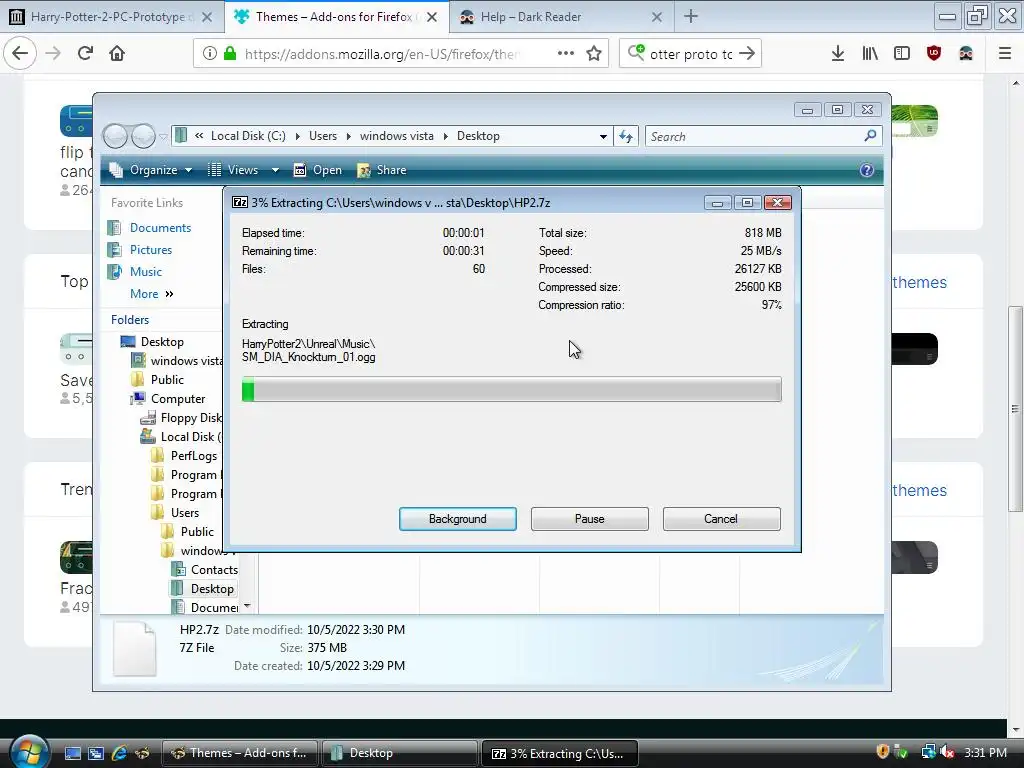This screenshot has height=768, width=1024.
Task: Click the Desktop breadcrumb segment
Action: (x=478, y=136)
